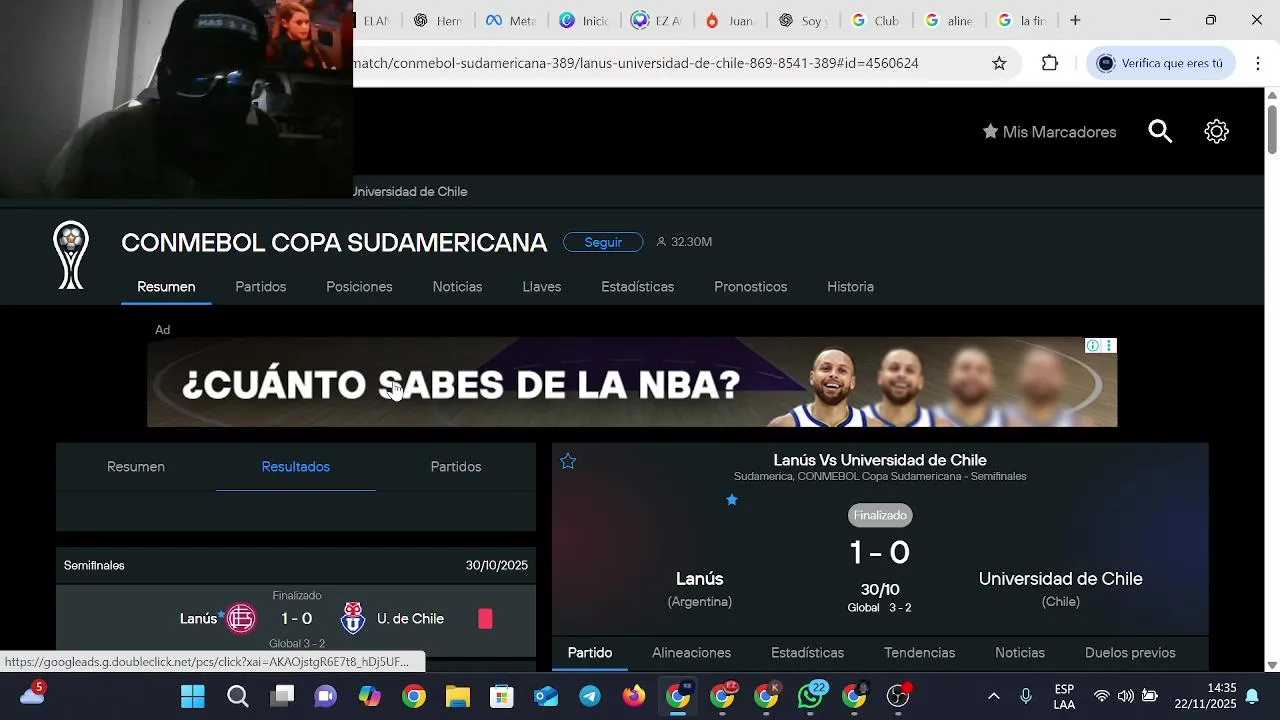The width and height of the screenshot is (1280, 720).
Task: Open the Noticias tab in competition menu
Action: [x=457, y=287]
